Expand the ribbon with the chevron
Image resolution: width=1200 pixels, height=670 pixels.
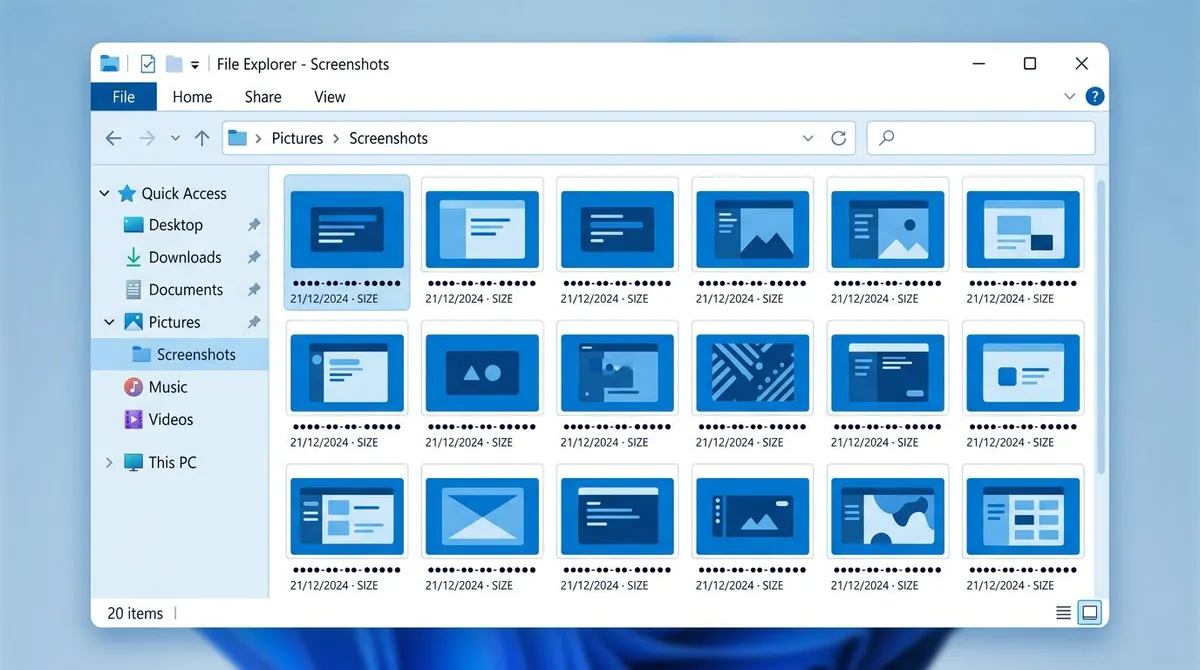(x=1069, y=97)
